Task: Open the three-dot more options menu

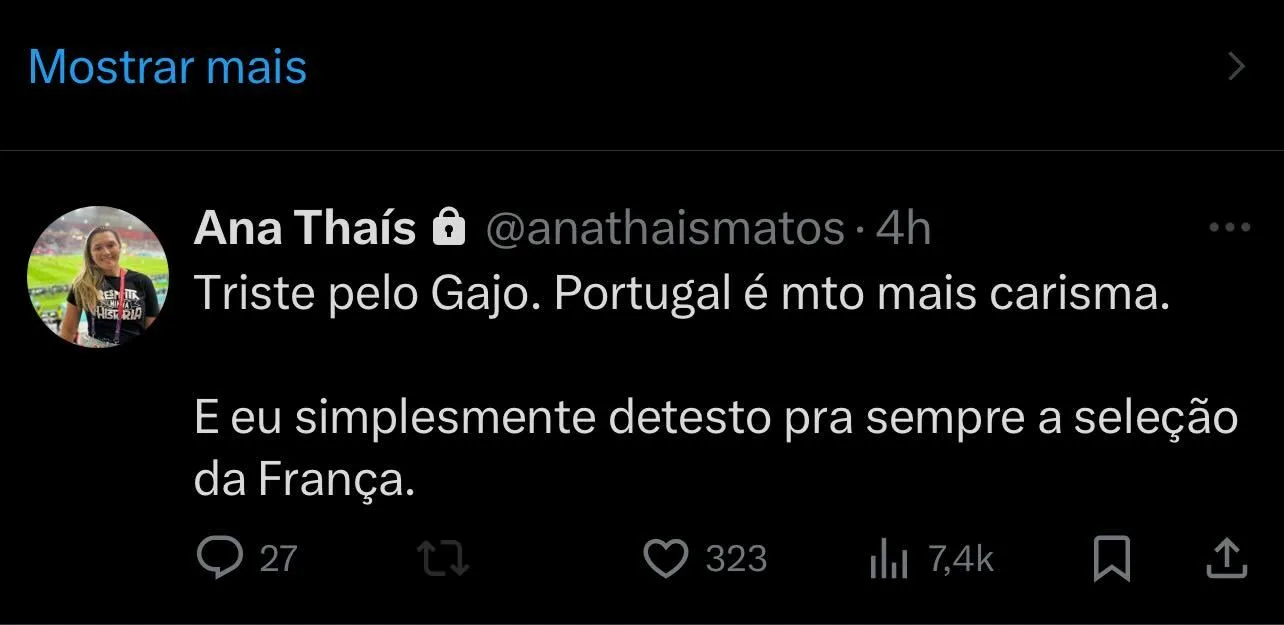Action: [x=1229, y=228]
